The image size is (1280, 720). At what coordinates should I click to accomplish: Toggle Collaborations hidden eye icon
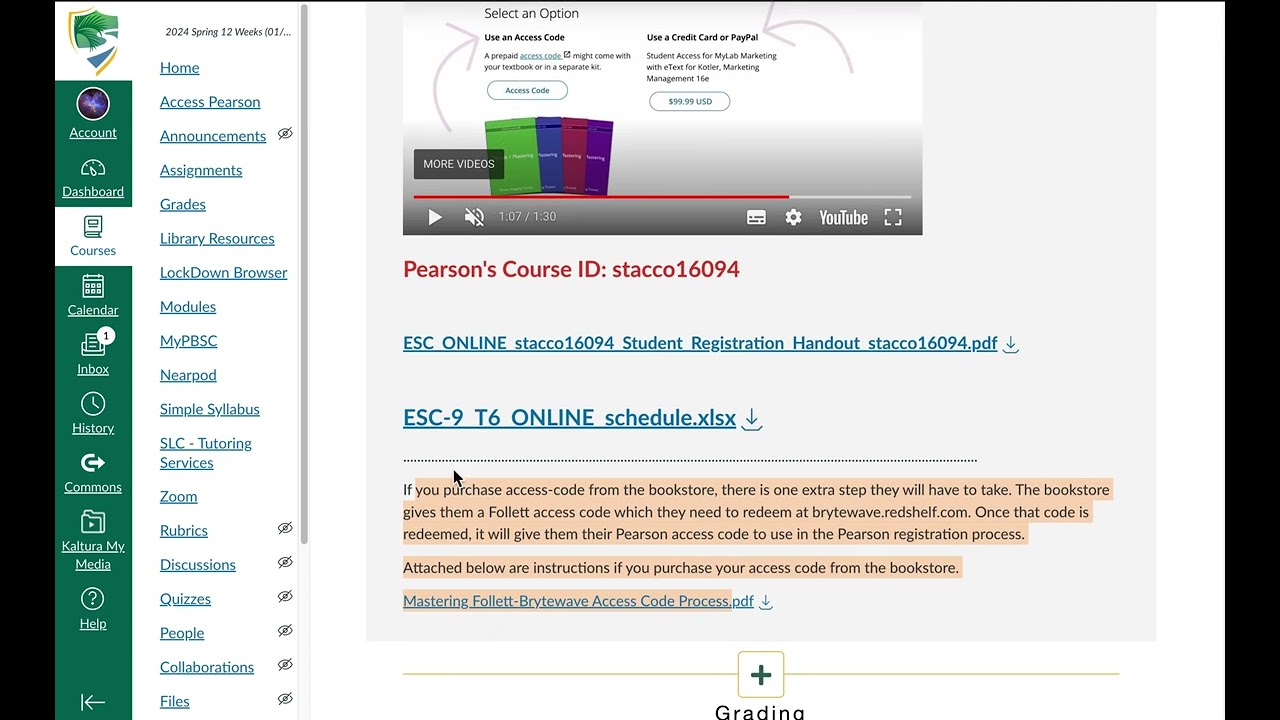pos(285,664)
